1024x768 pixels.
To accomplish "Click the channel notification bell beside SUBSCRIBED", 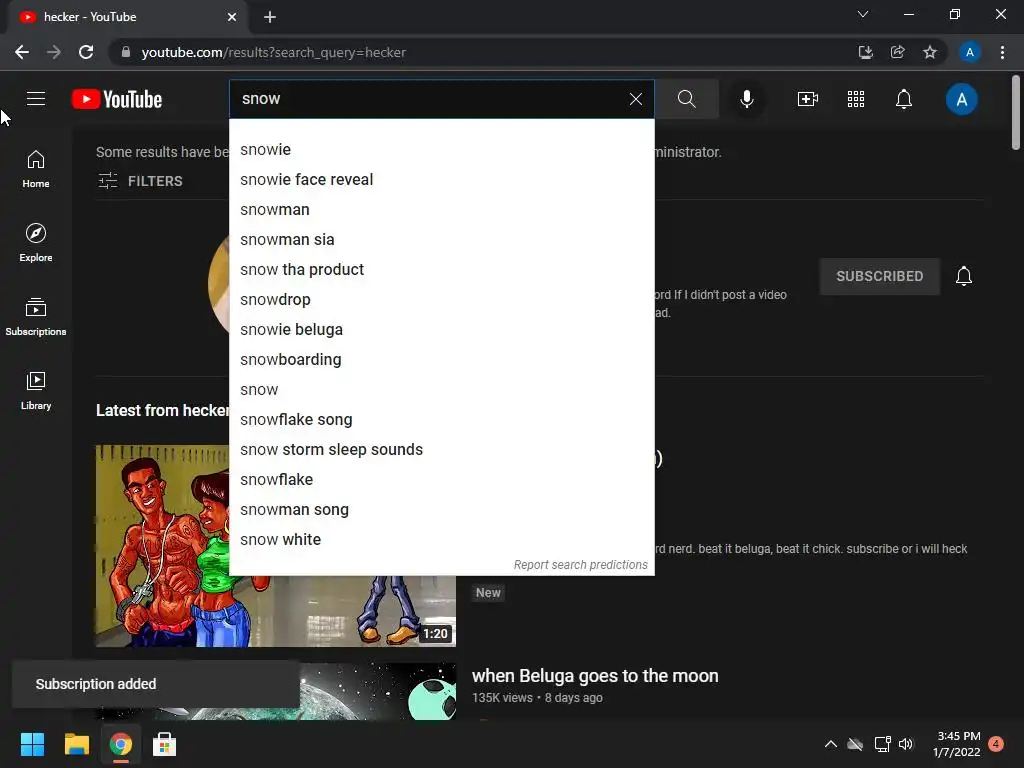I will pos(964,276).
